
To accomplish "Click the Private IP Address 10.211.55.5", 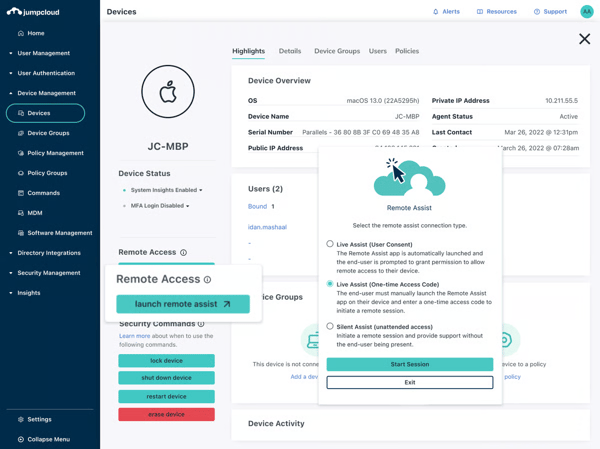I will tap(561, 101).
